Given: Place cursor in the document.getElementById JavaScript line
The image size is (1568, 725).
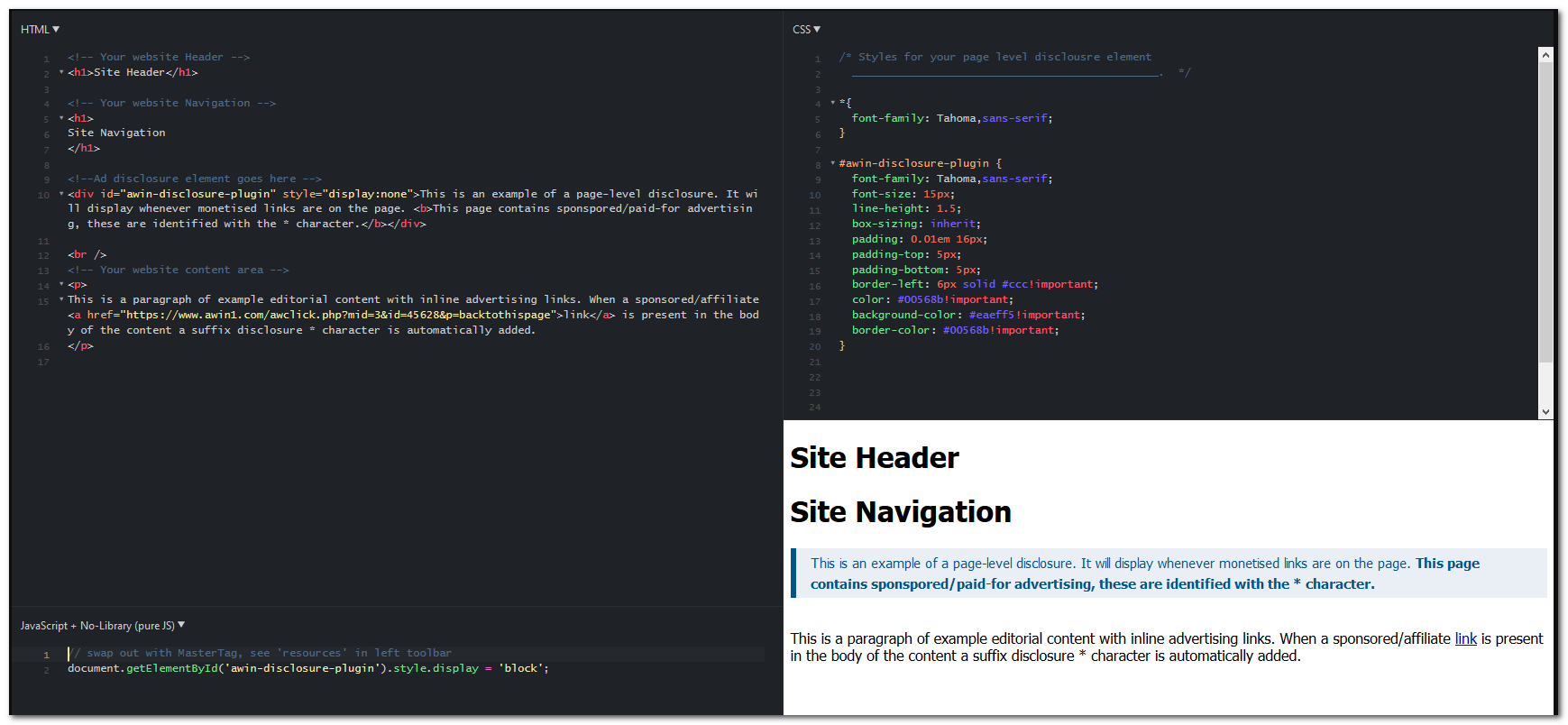Looking at the screenshot, I should pyautogui.click(x=307, y=668).
